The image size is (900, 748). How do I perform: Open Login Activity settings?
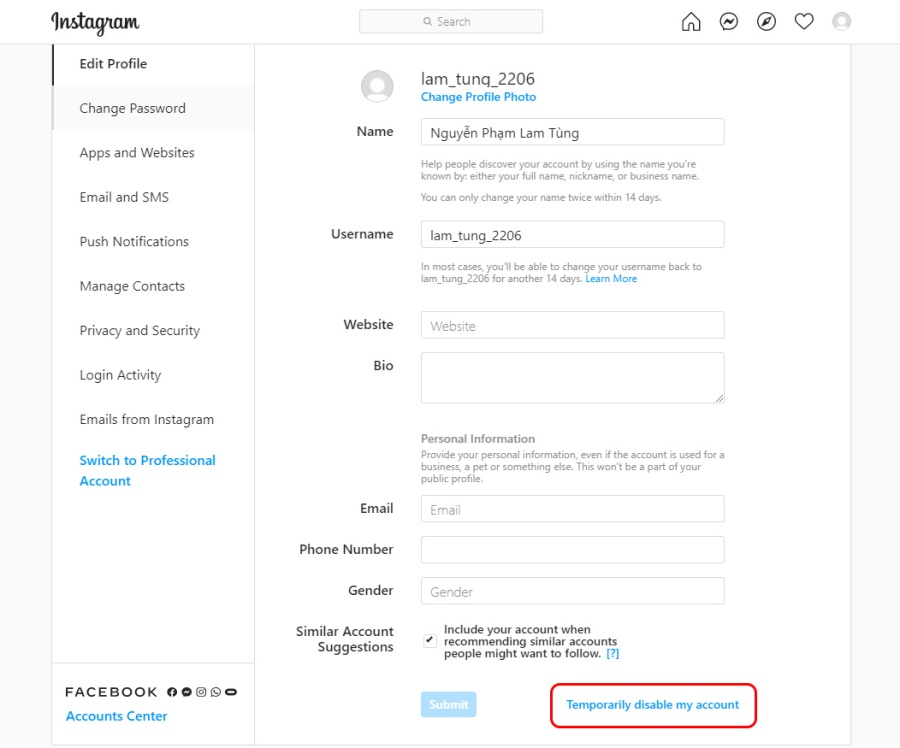point(120,375)
